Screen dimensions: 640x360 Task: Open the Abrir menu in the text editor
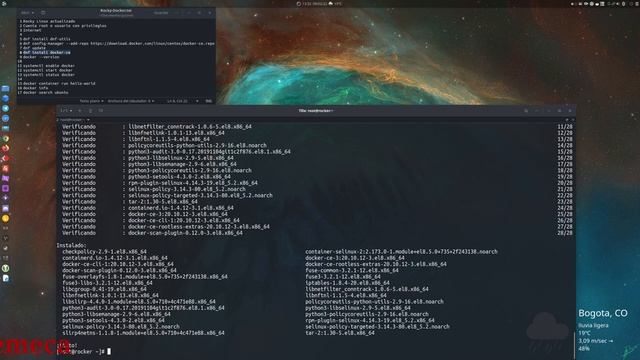(x=27, y=13)
